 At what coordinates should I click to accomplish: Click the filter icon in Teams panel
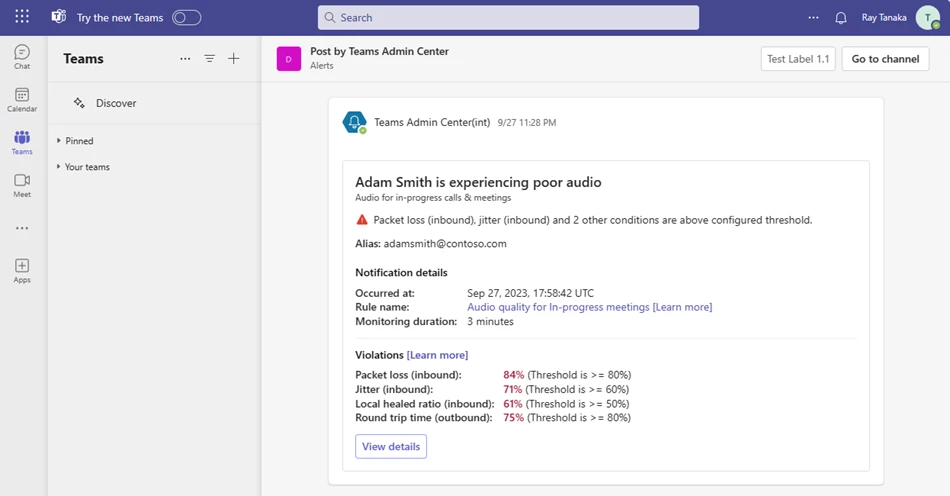pos(210,59)
